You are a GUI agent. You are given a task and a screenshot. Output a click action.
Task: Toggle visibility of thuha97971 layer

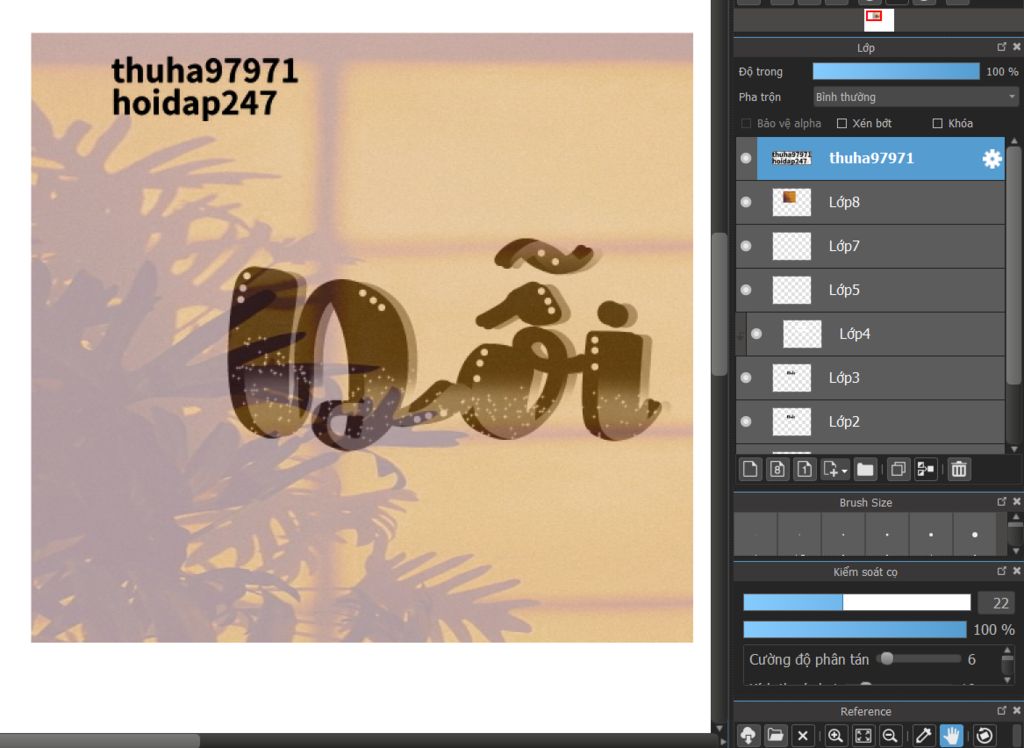coord(746,158)
